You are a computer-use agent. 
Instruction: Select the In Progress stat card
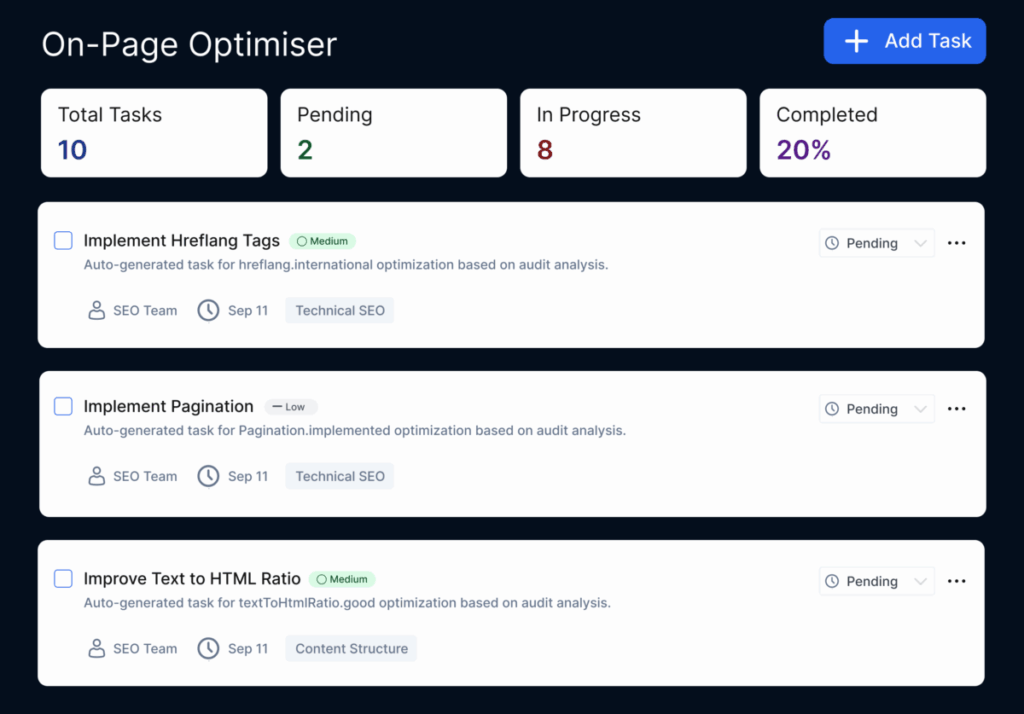click(633, 133)
